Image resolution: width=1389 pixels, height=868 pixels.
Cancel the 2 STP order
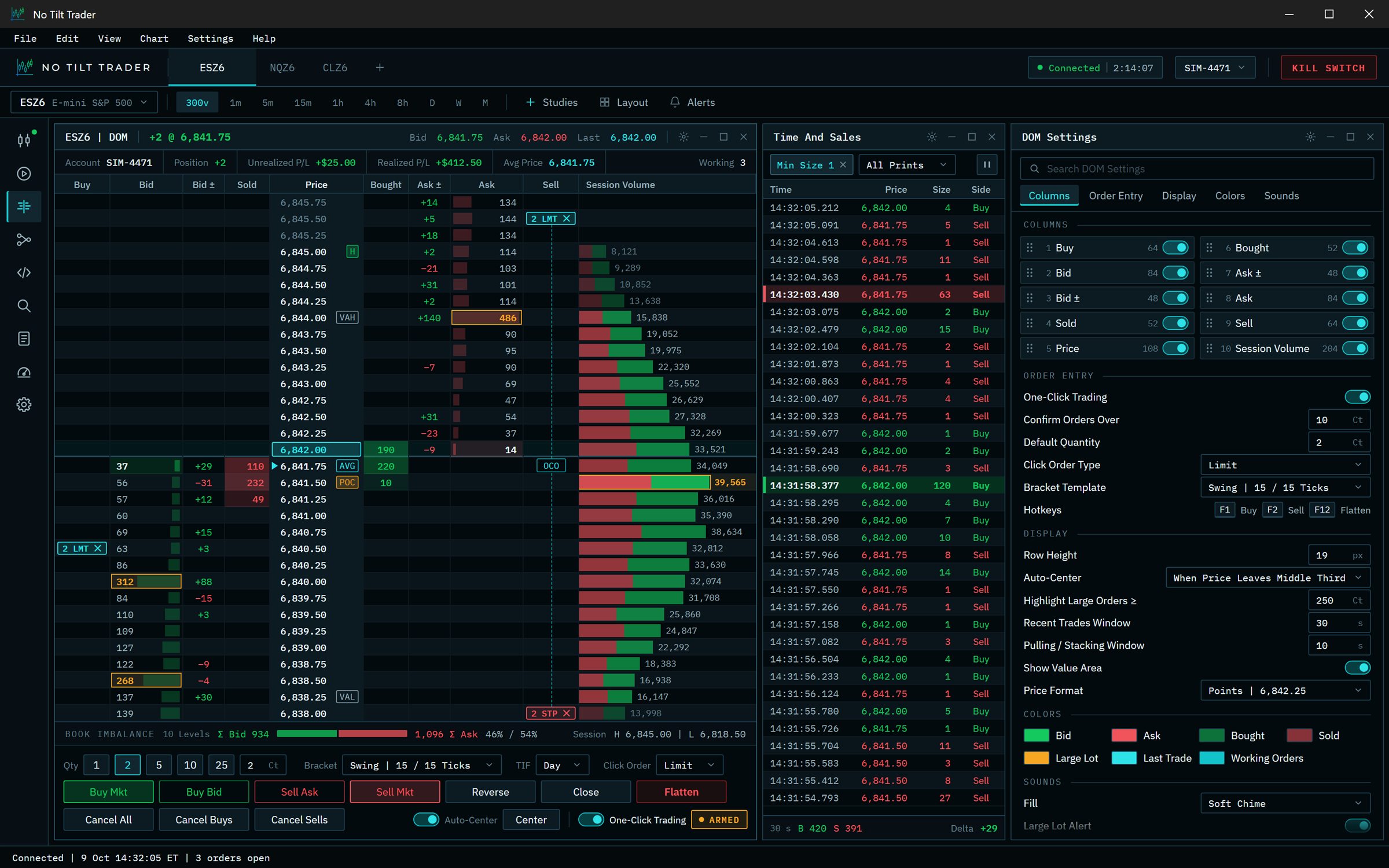click(567, 713)
